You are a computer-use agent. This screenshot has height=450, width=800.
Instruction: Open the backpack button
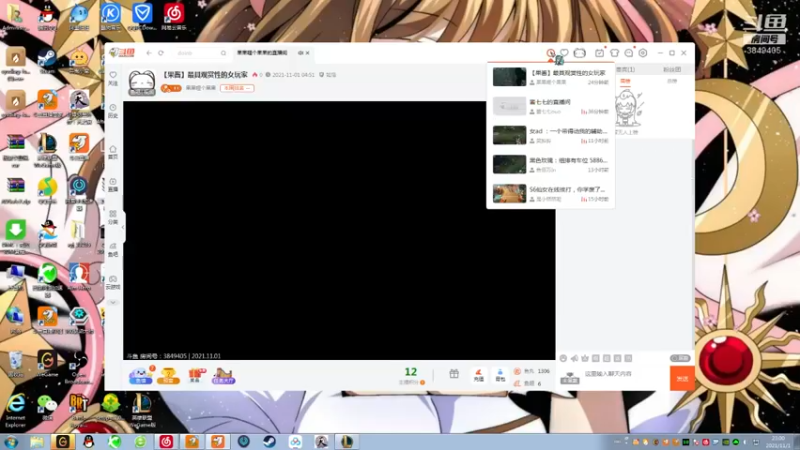coord(500,375)
